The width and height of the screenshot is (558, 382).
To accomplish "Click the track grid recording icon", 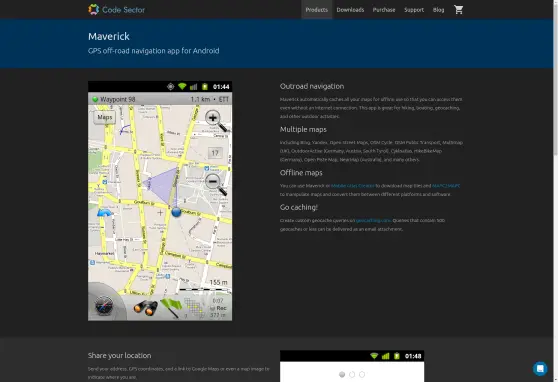I will [x=194, y=308].
